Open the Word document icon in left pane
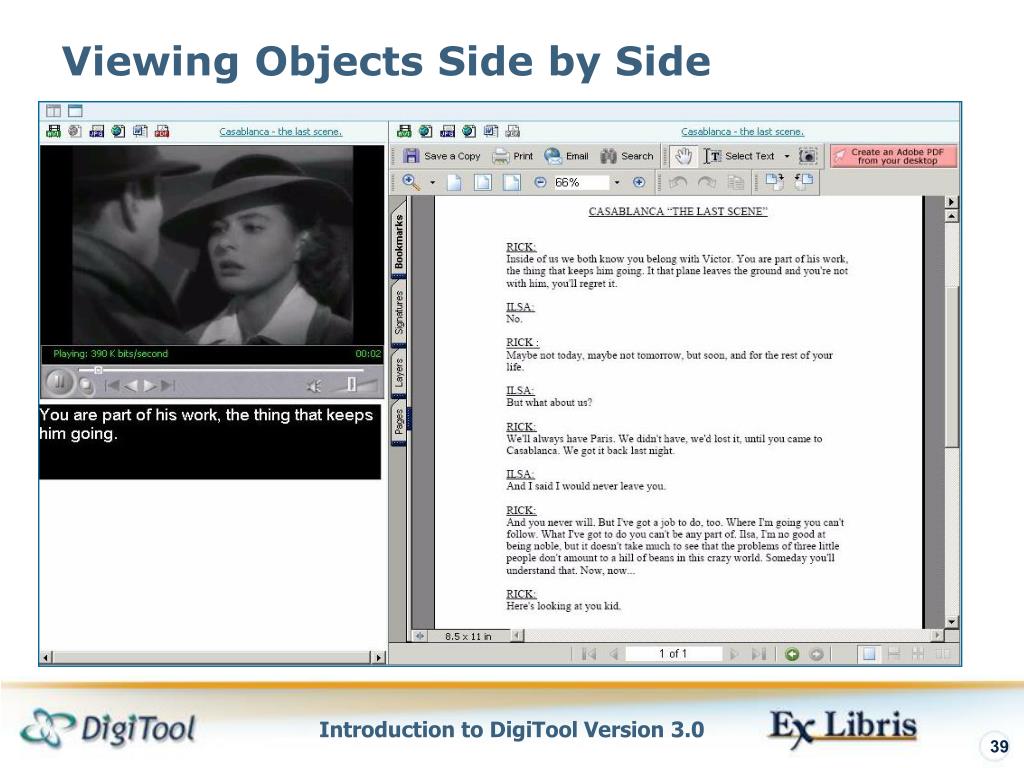 (x=140, y=131)
